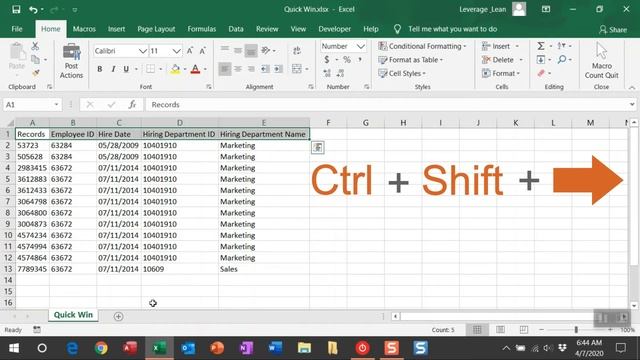640x360 pixels.
Task: Open the font size 11 dropdown
Action: (176, 51)
